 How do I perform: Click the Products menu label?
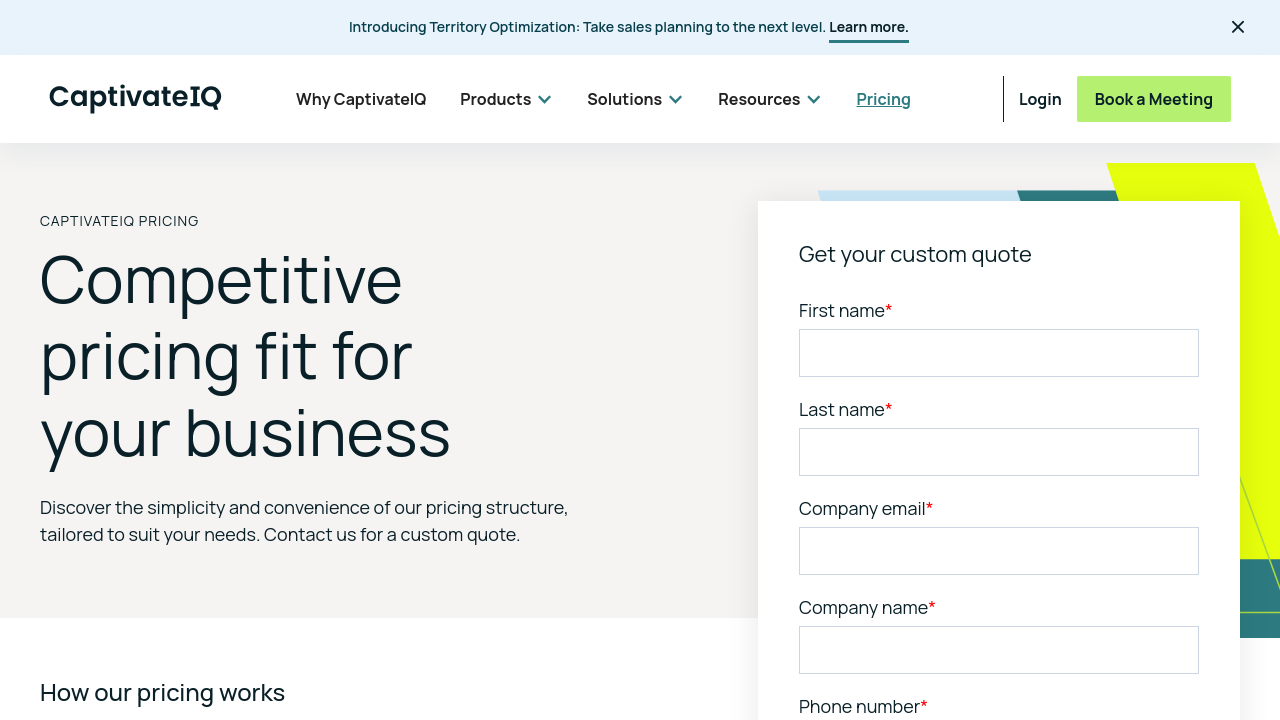(495, 99)
